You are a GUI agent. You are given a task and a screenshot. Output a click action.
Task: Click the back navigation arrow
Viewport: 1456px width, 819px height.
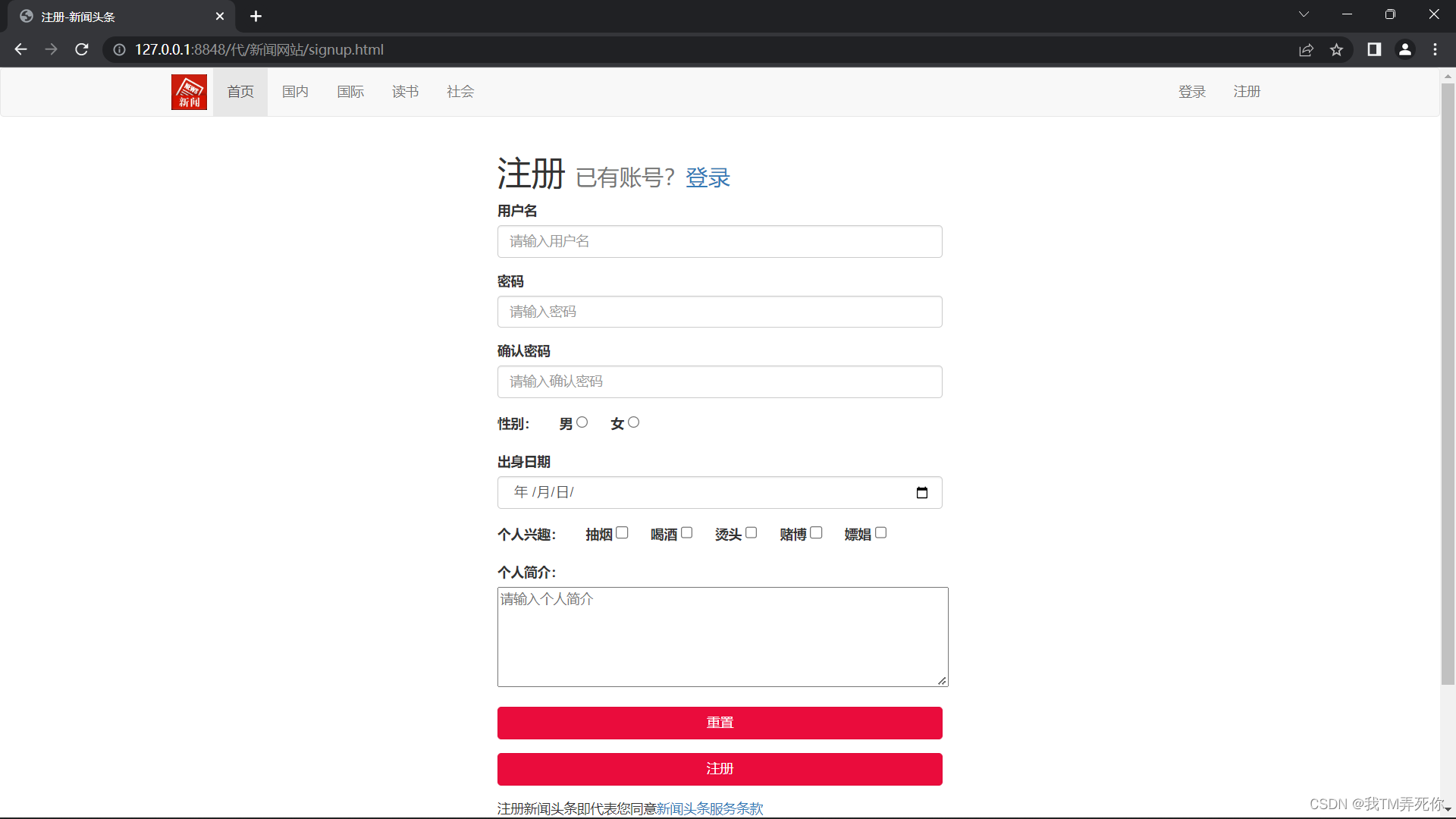point(20,49)
